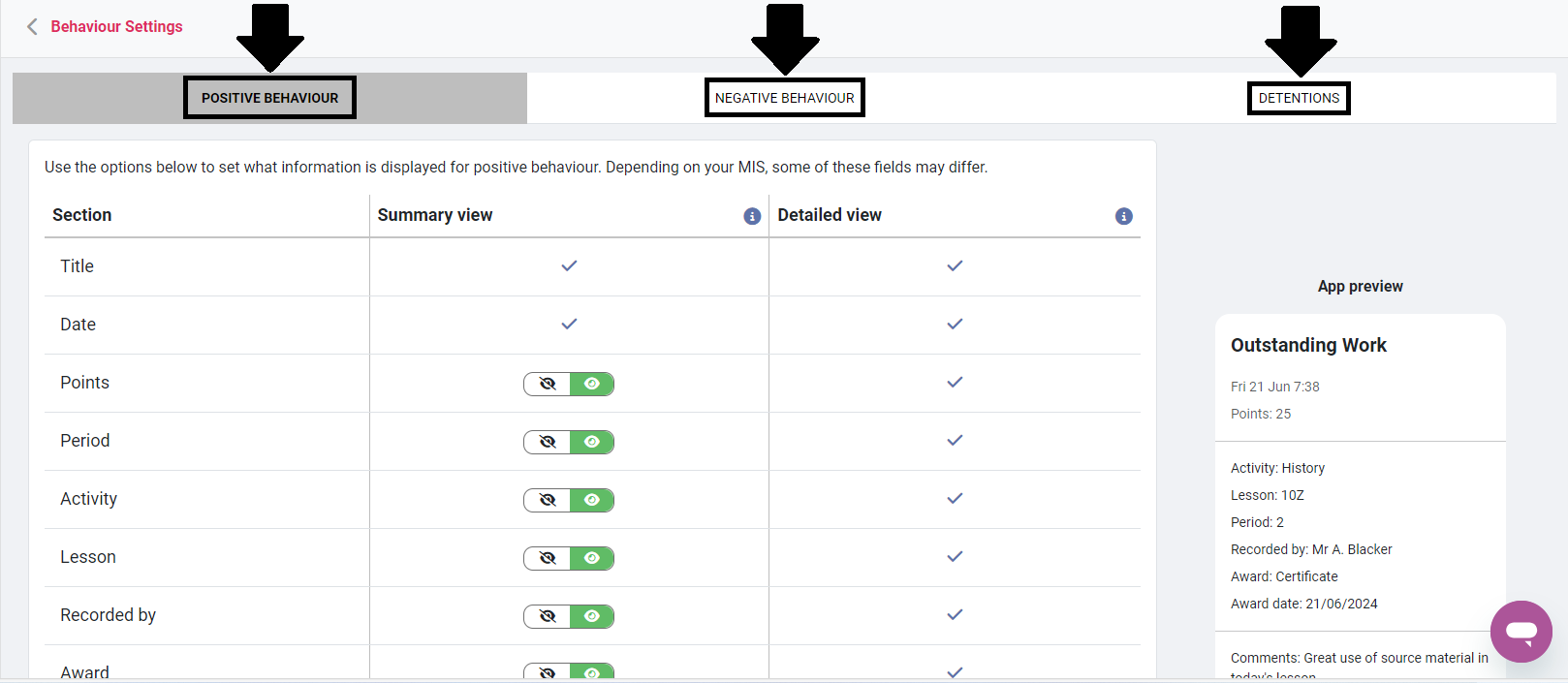
Task: Show Activity in summary view
Action: (x=591, y=500)
